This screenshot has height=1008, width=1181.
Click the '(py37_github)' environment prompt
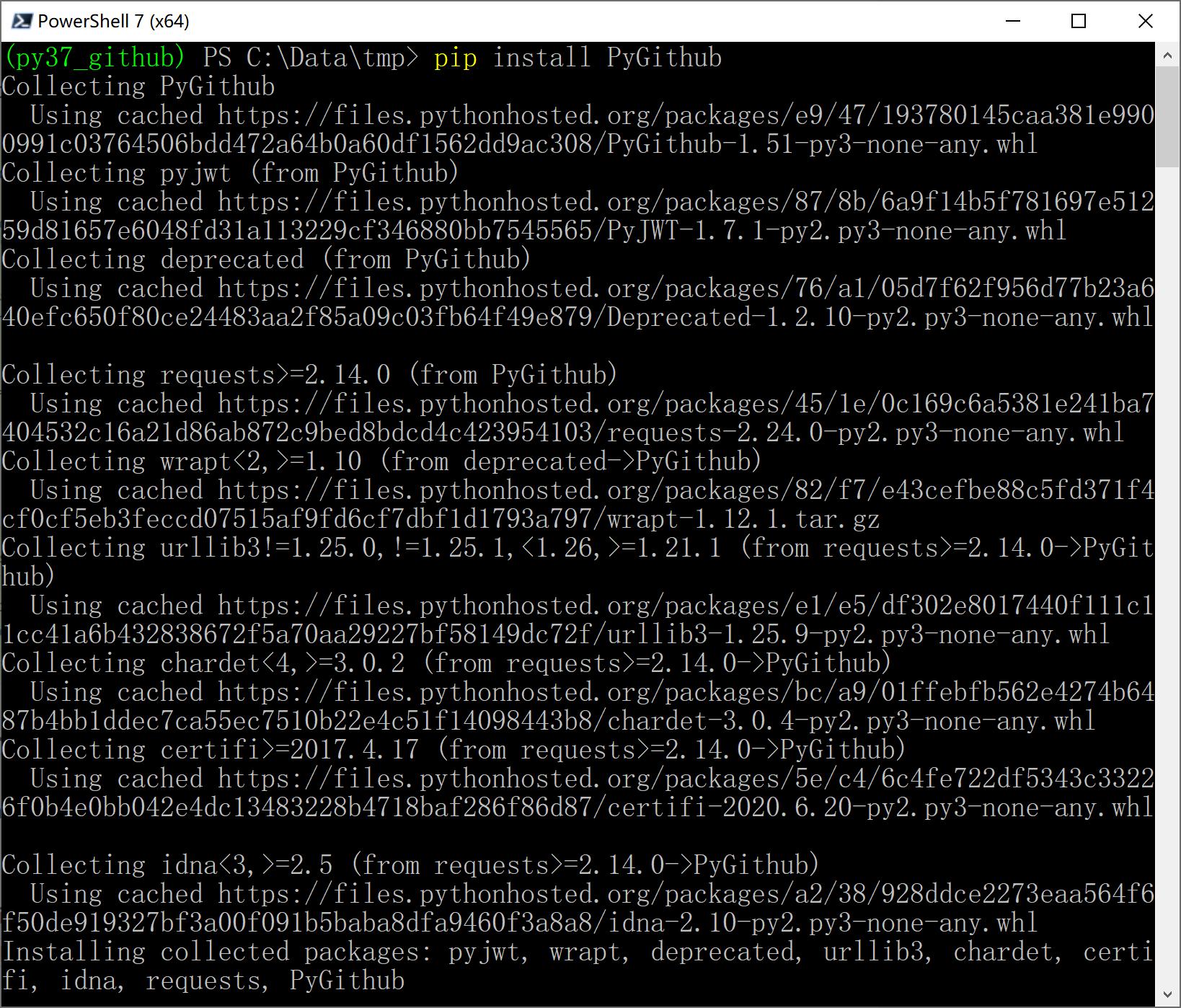pyautogui.click(x=94, y=58)
